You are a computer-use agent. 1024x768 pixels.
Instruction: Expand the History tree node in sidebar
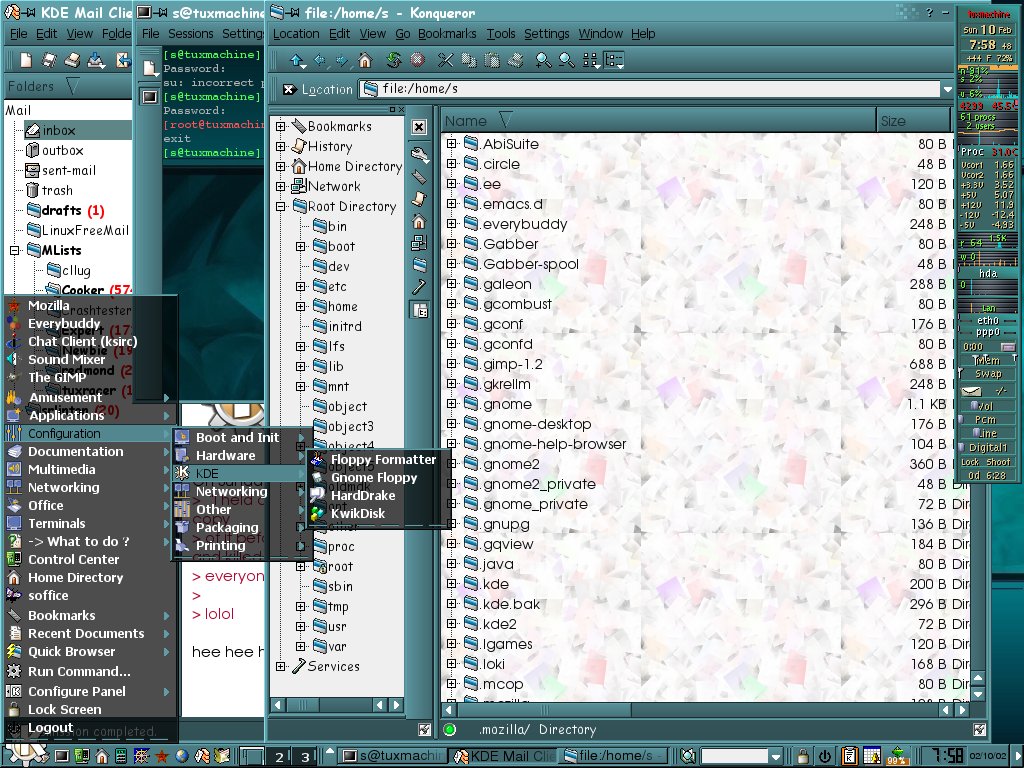tap(281, 146)
